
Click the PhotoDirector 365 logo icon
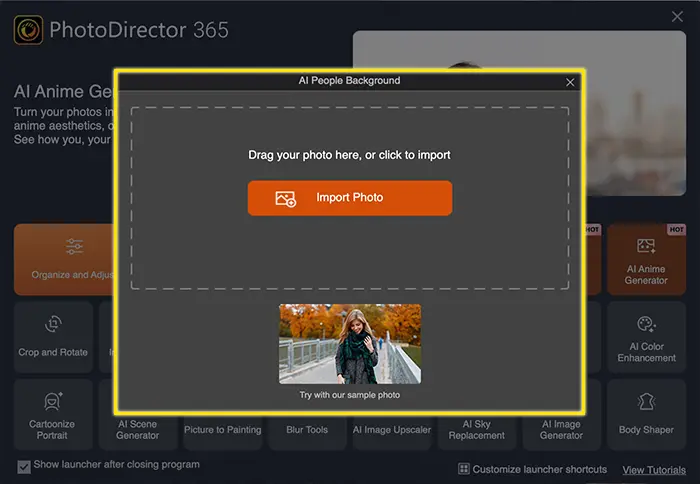pos(28,30)
